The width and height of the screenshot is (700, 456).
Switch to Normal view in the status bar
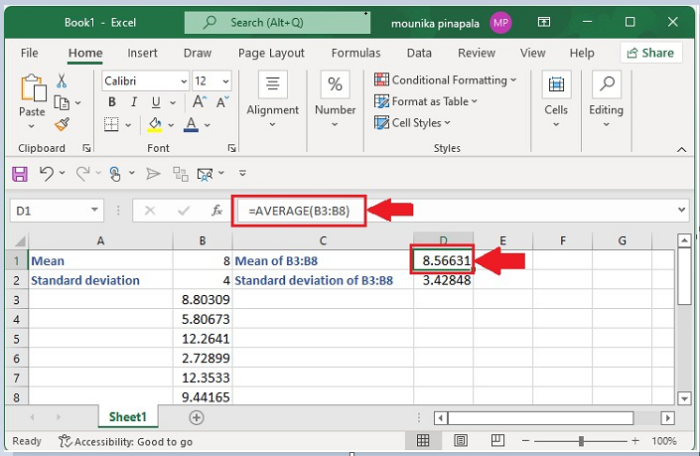tap(423, 441)
